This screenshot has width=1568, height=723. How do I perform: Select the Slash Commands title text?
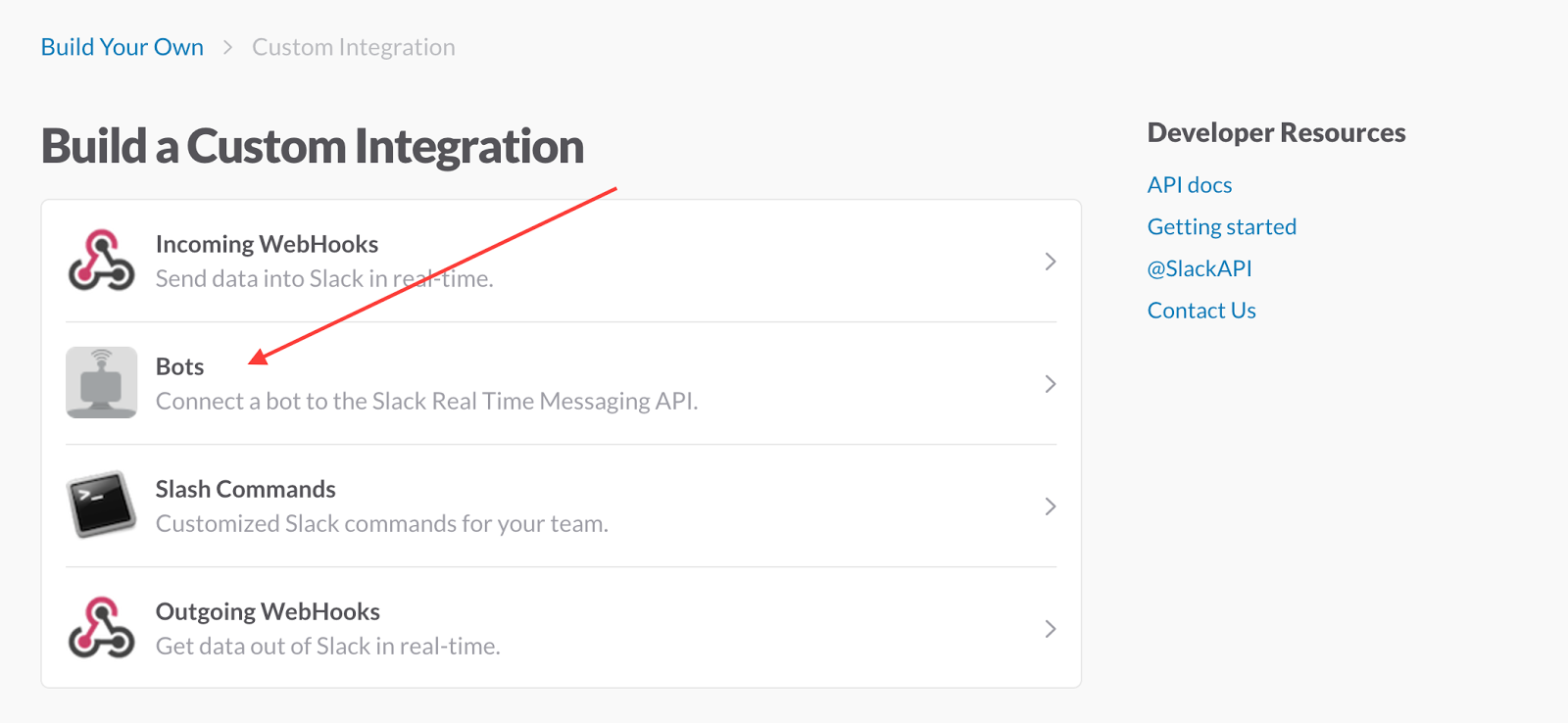246,489
